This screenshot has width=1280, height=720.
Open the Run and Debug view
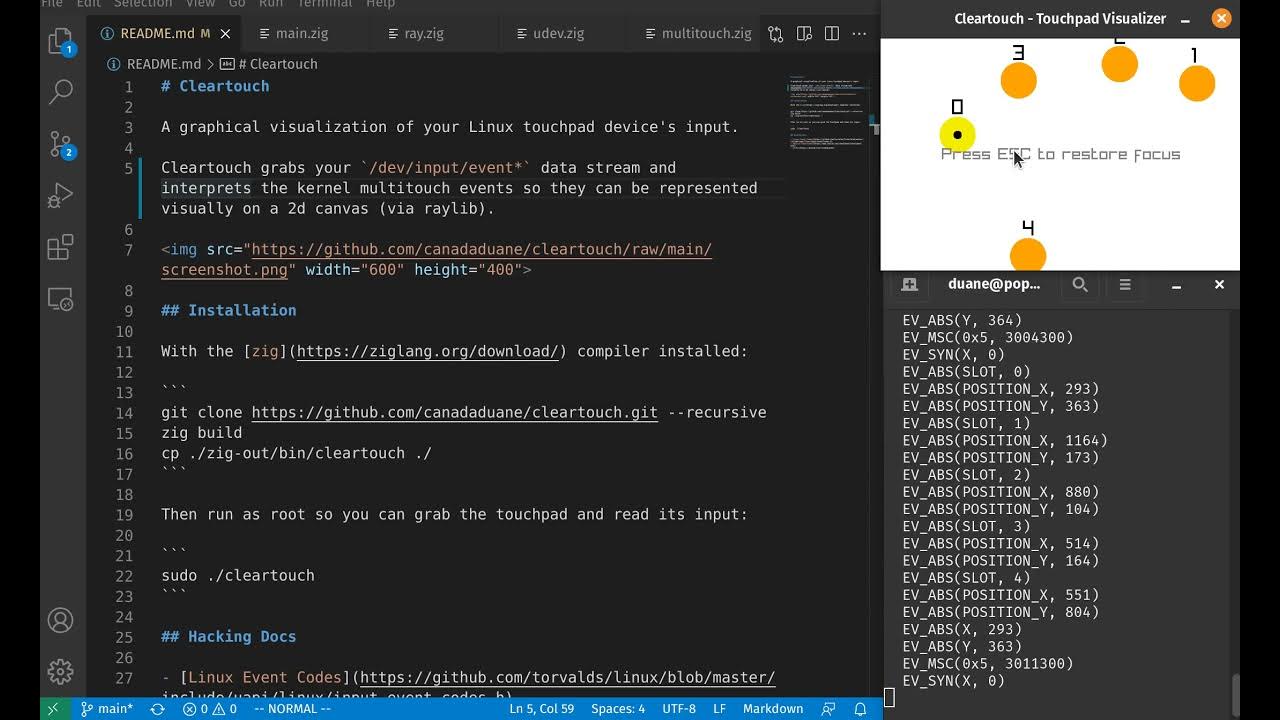(60, 195)
